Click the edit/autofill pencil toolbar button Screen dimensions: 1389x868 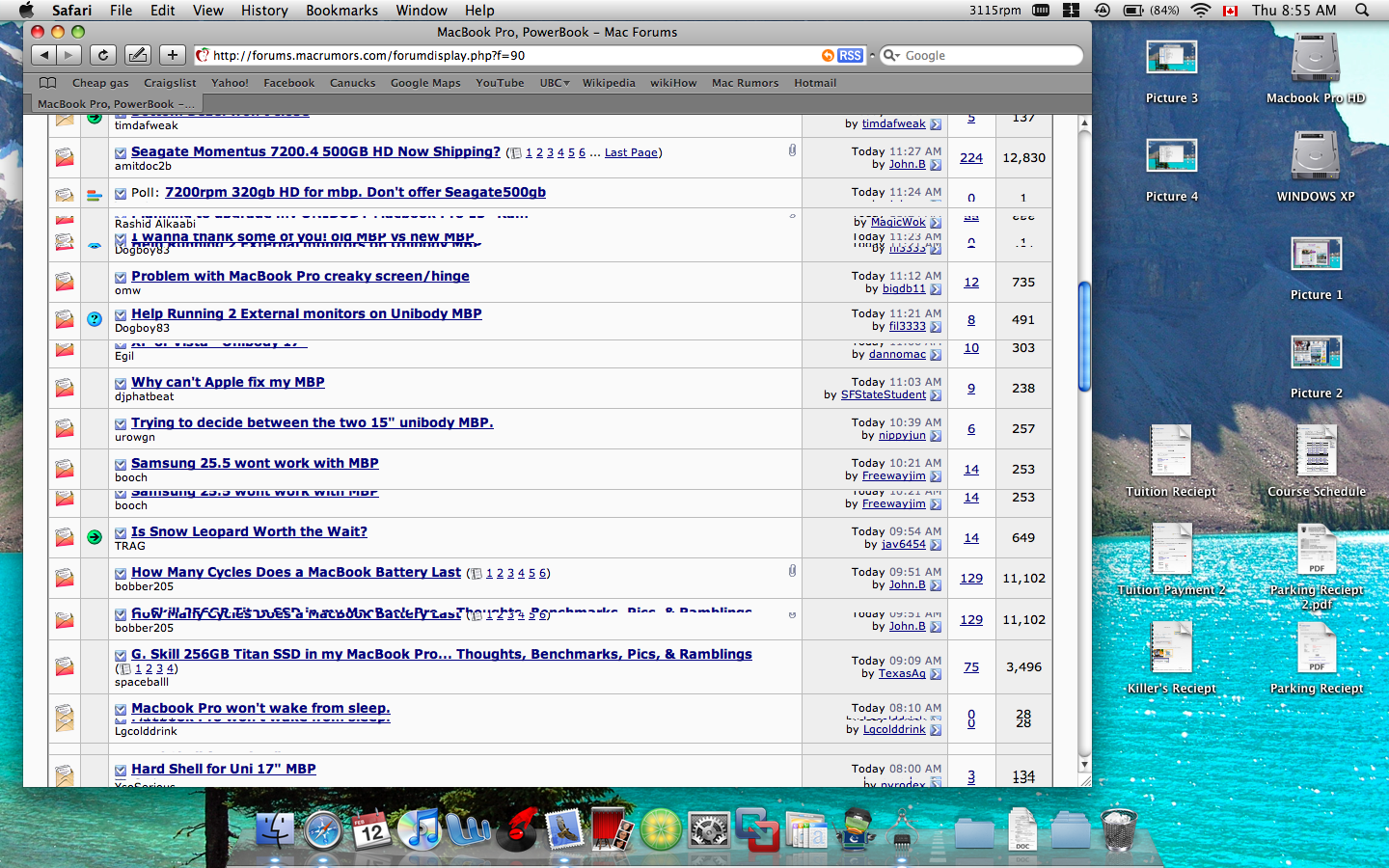[138, 55]
